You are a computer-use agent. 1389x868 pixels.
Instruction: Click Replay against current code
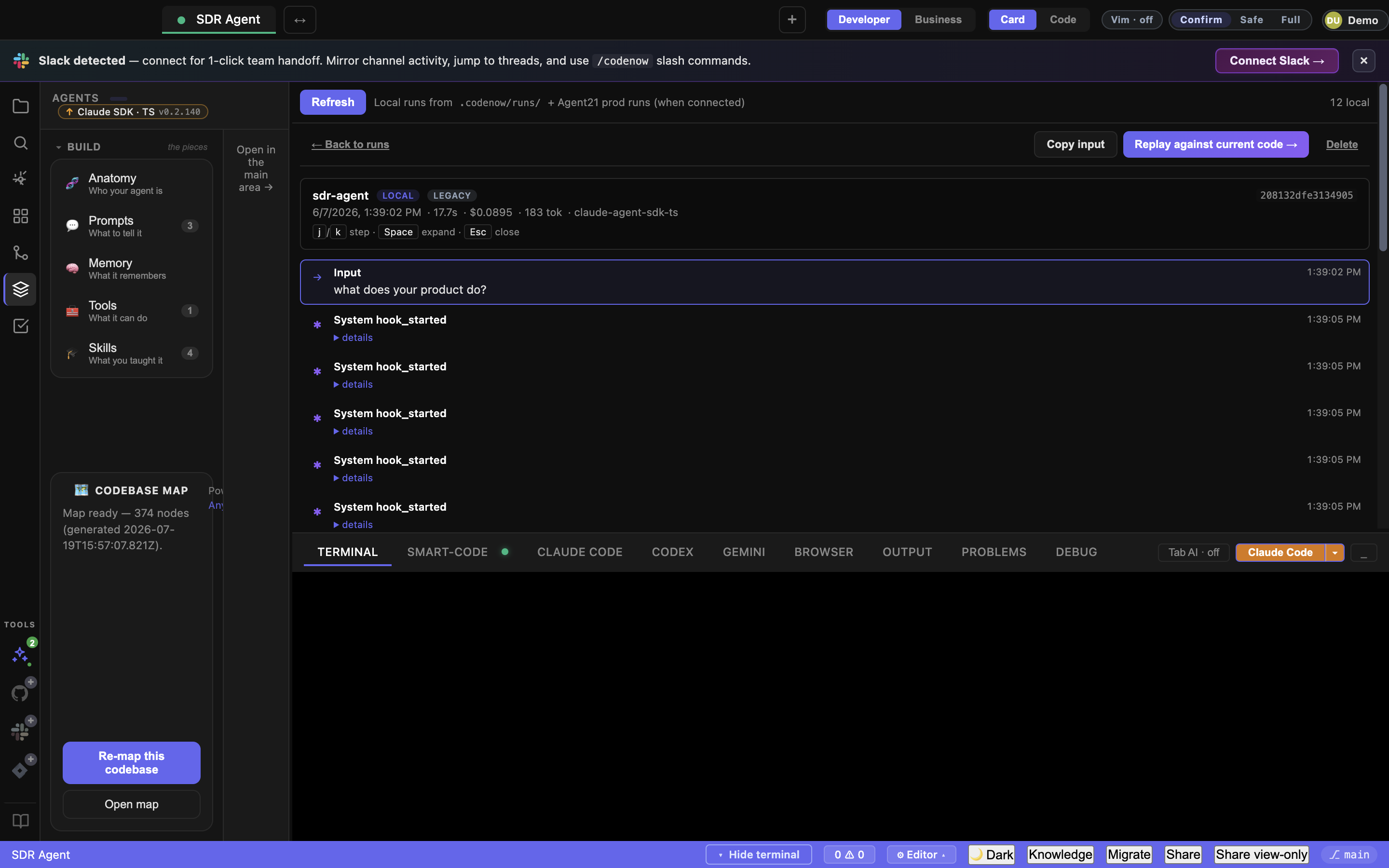1216,145
